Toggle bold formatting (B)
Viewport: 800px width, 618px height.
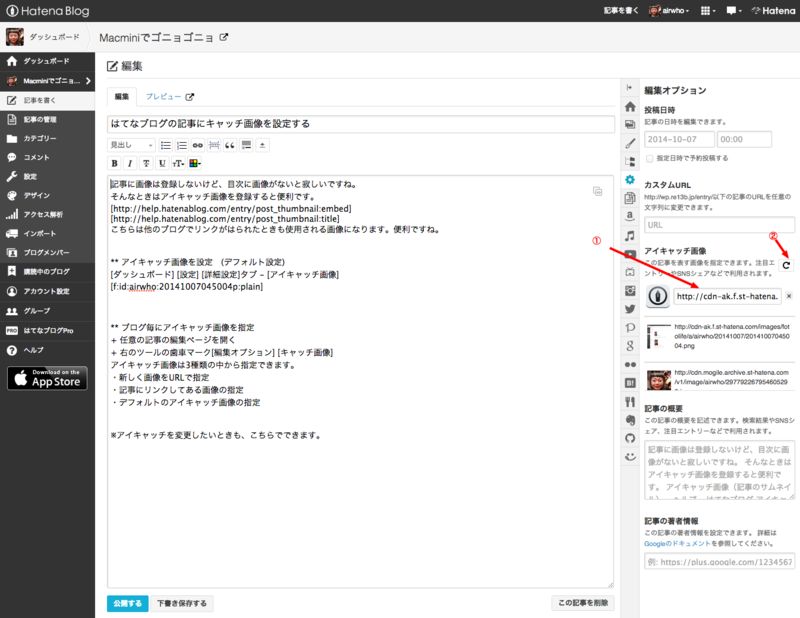point(114,163)
